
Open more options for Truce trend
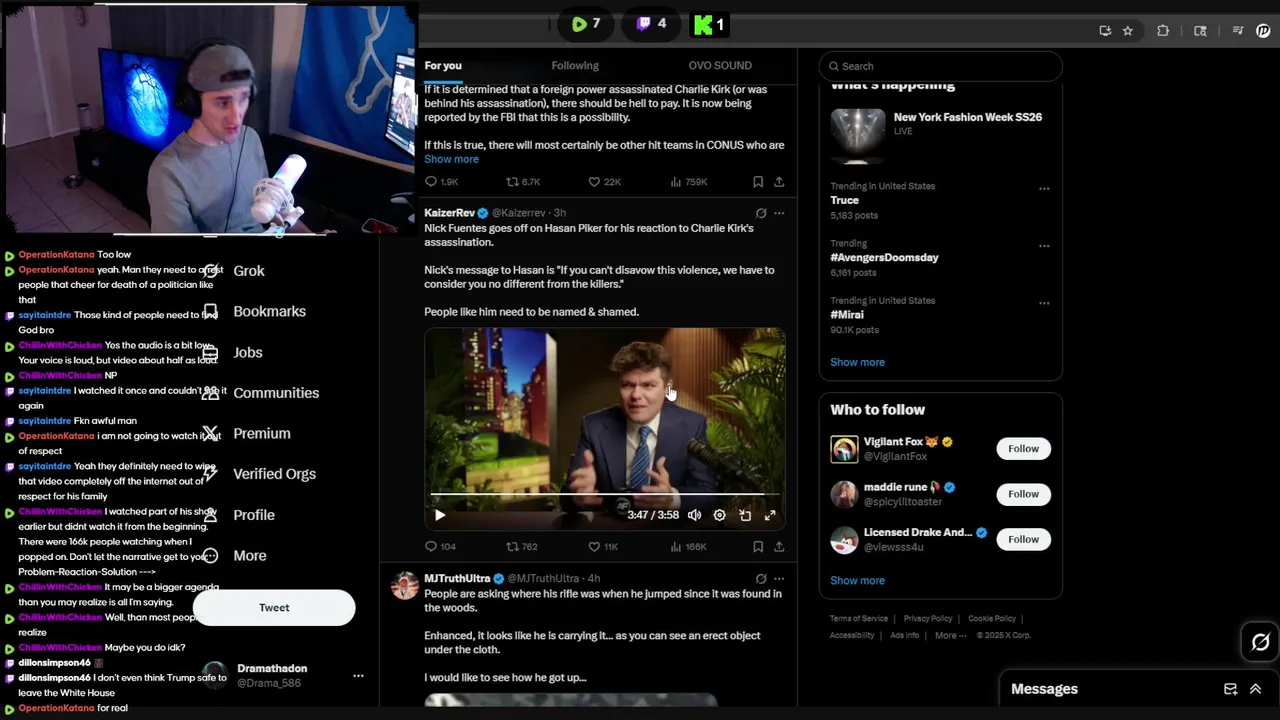[1044, 188]
